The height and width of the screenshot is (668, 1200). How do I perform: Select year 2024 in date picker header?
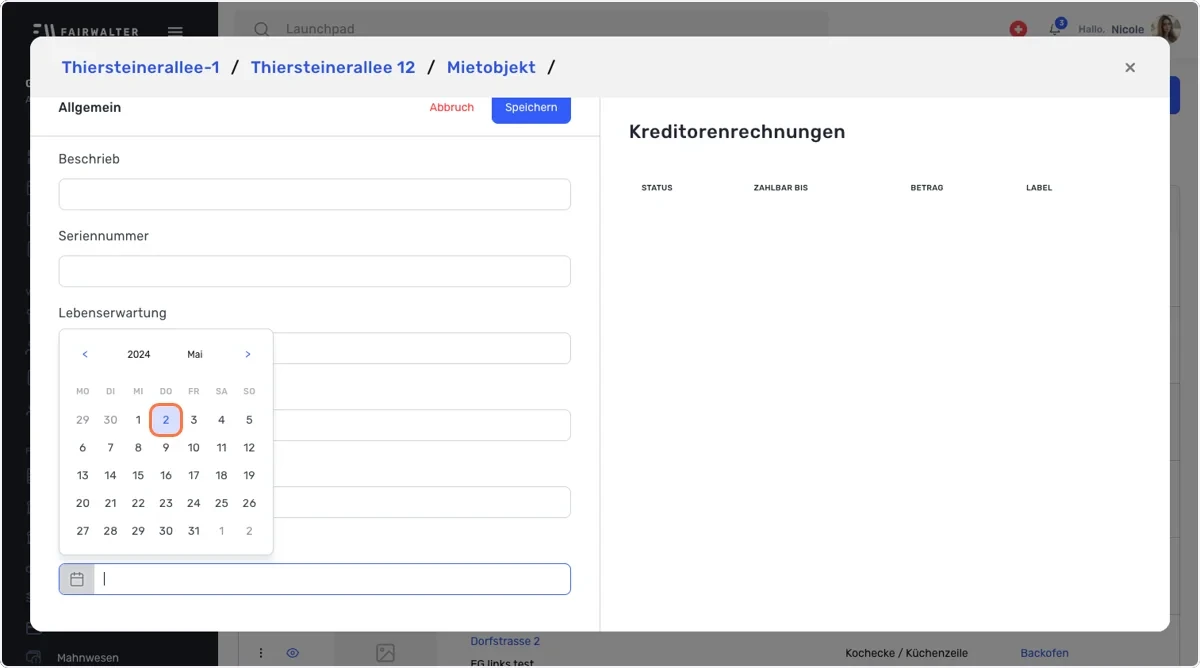click(139, 355)
